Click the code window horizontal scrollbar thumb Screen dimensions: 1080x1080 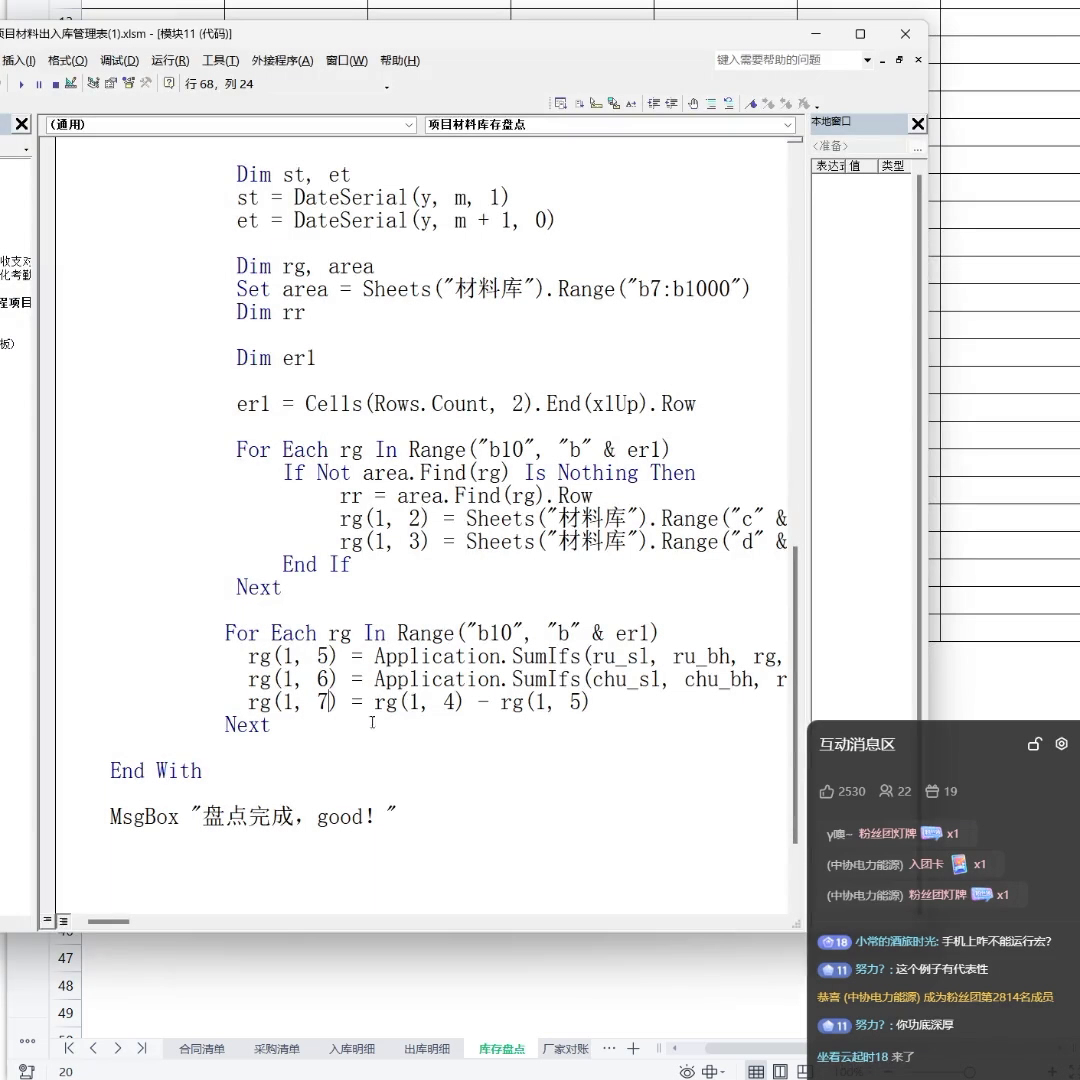pyautogui.click(x=108, y=922)
